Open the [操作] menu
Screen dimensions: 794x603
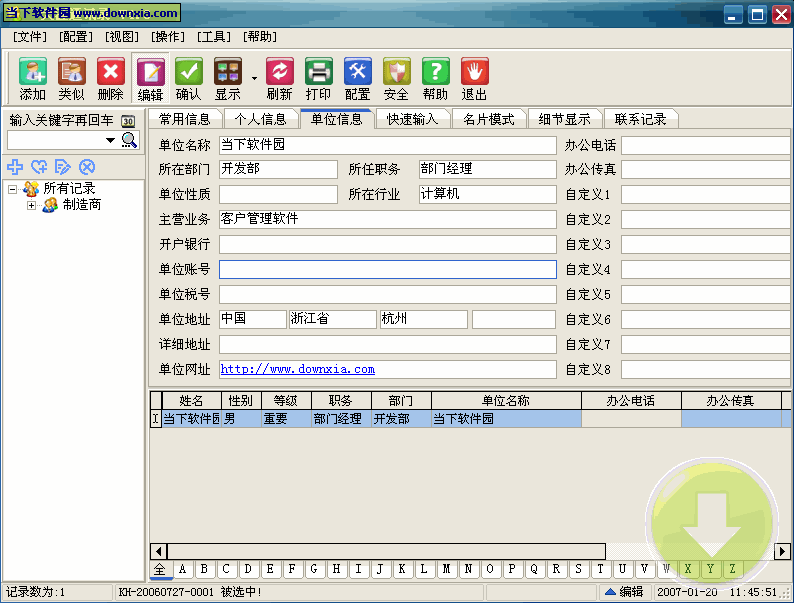[x=168, y=36]
